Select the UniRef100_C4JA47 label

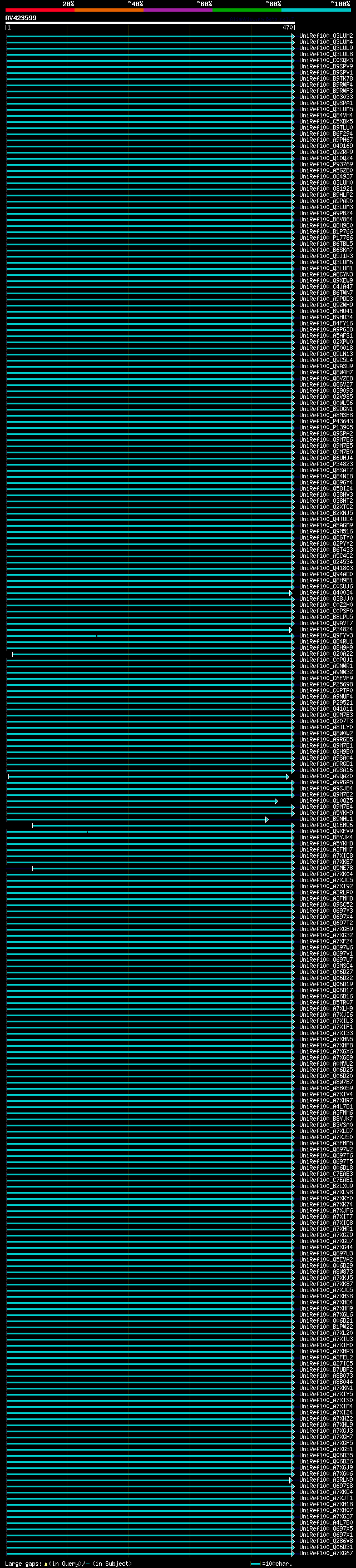(326, 286)
